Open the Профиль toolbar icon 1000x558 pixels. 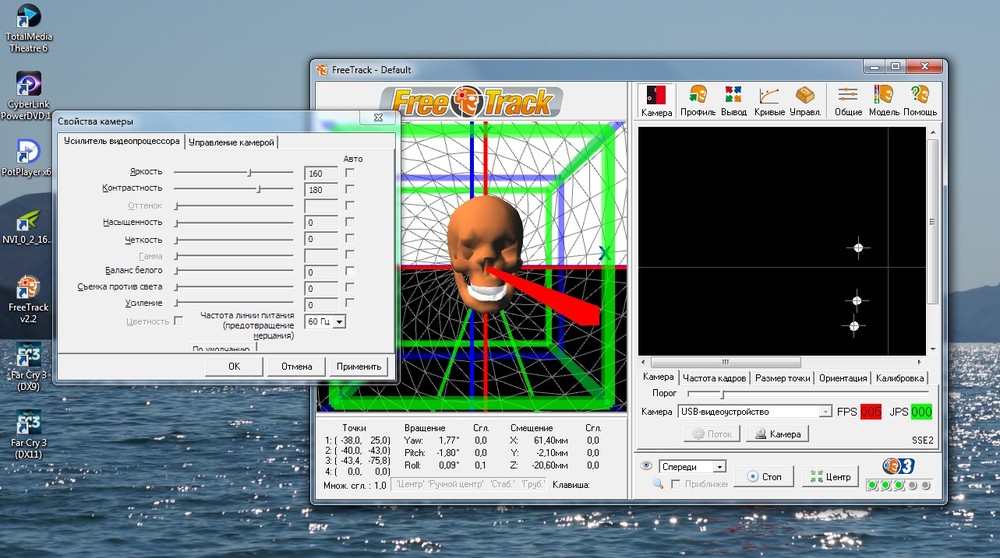pyautogui.click(x=698, y=101)
